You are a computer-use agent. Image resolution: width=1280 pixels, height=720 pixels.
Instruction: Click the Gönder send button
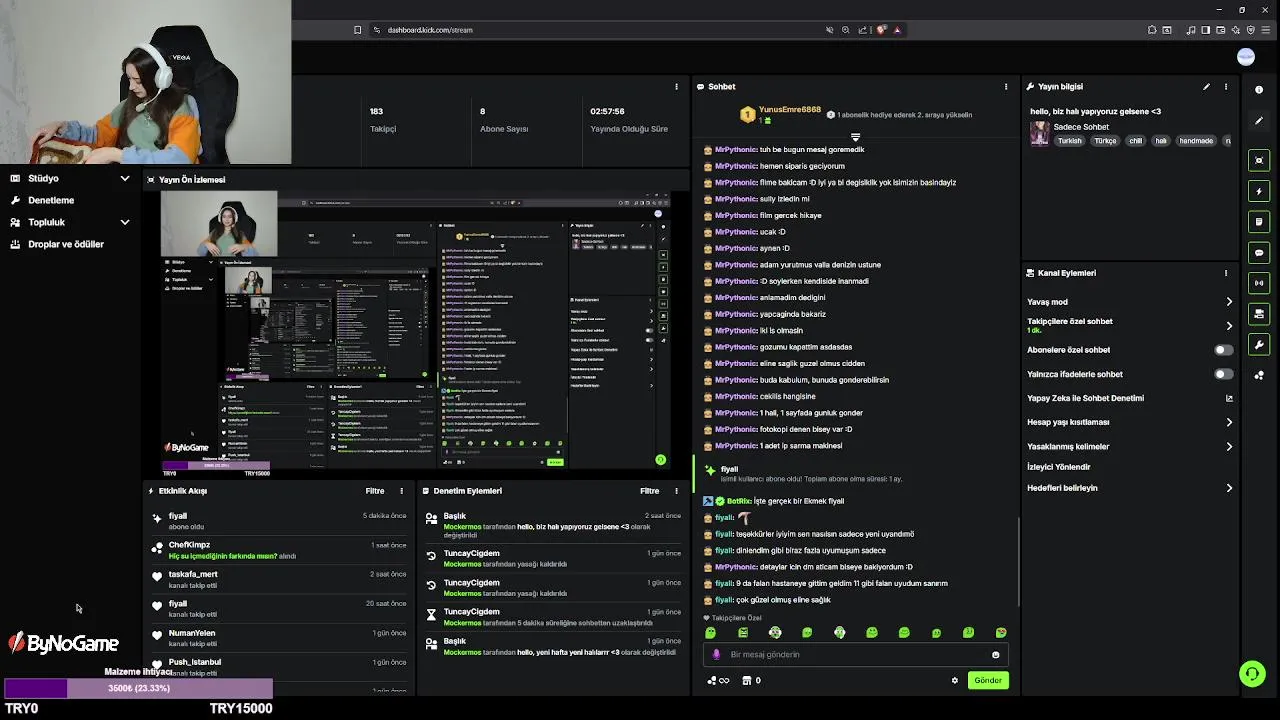coord(988,680)
